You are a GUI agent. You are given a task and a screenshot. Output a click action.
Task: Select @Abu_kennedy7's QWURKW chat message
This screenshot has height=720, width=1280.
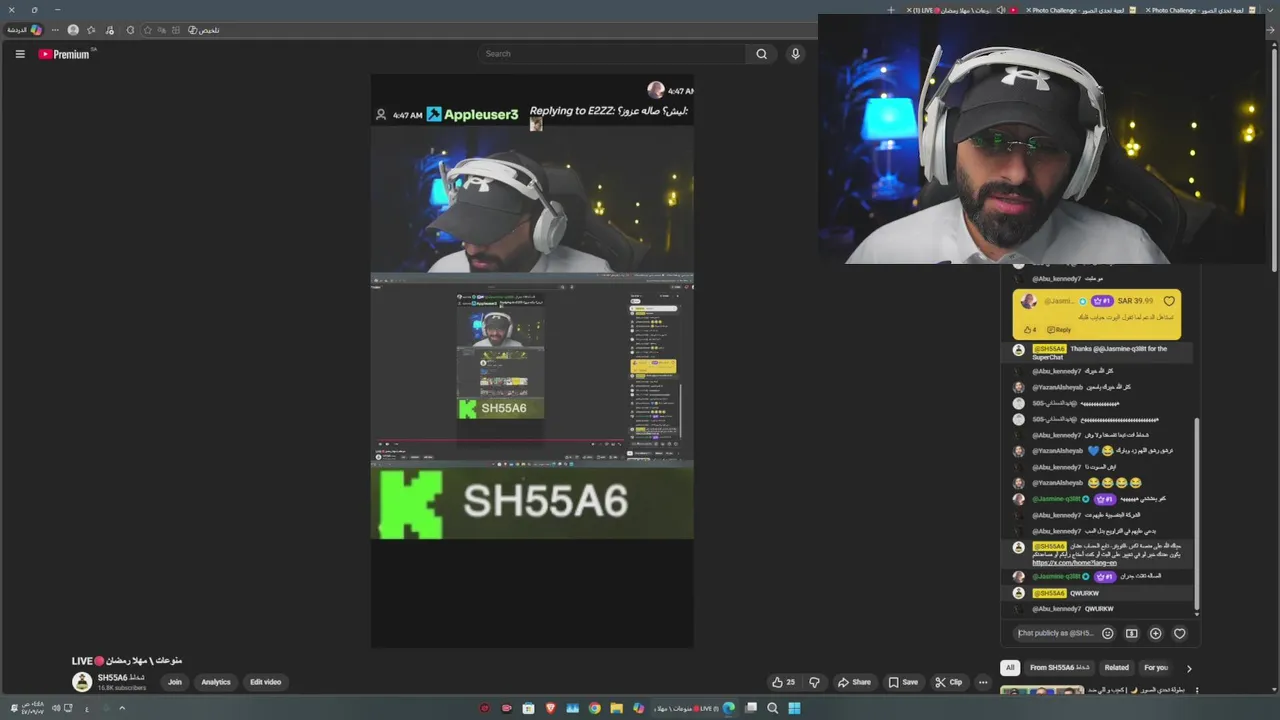coord(1099,609)
